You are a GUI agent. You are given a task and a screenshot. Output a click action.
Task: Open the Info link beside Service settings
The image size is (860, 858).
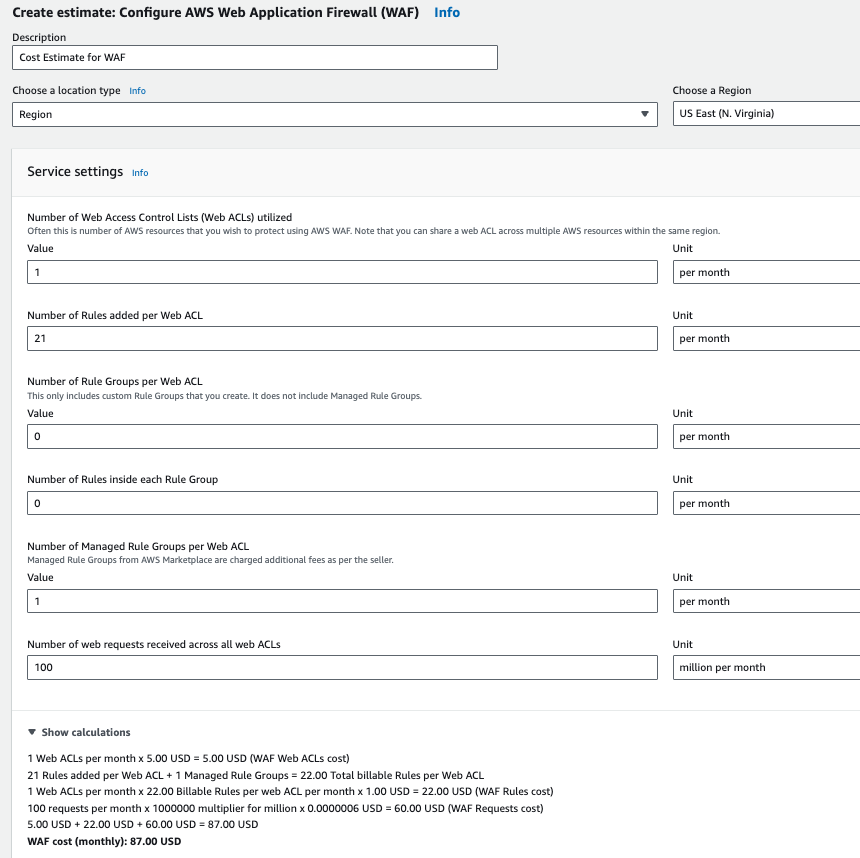pyautogui.click(x=140, y=173)
